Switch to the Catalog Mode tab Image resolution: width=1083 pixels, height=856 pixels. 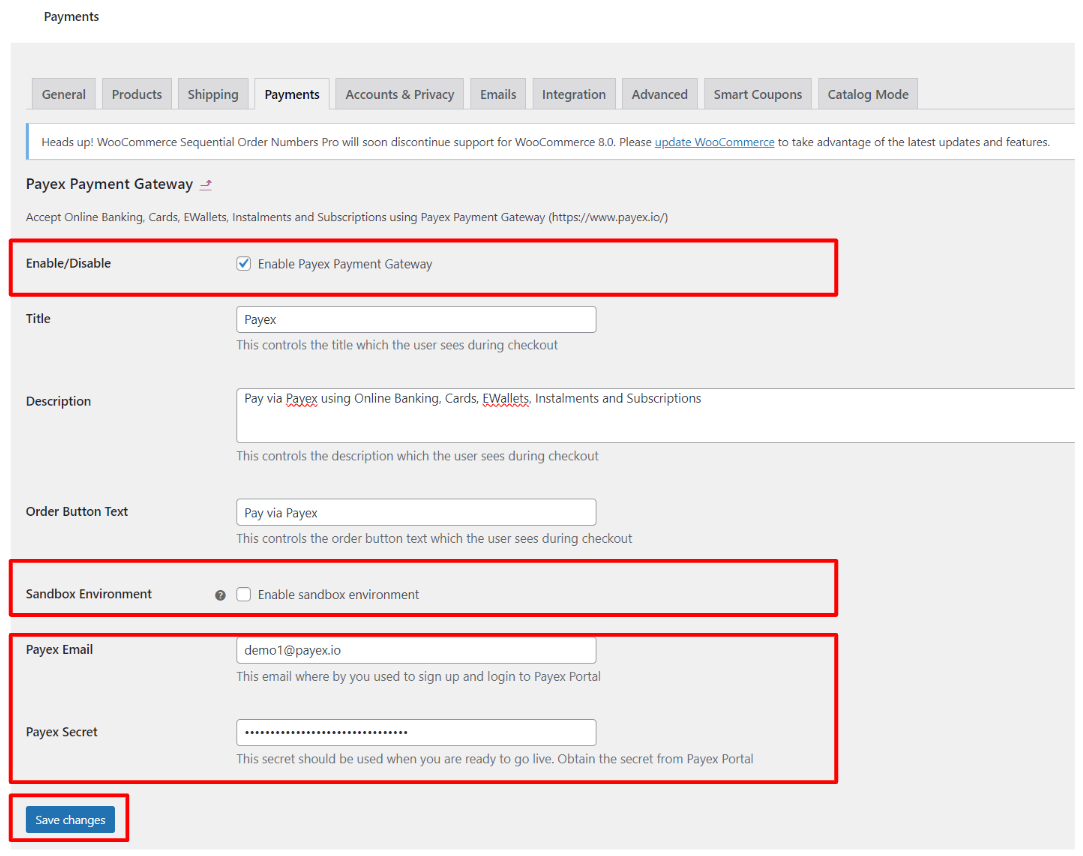(x=868, y=95)
